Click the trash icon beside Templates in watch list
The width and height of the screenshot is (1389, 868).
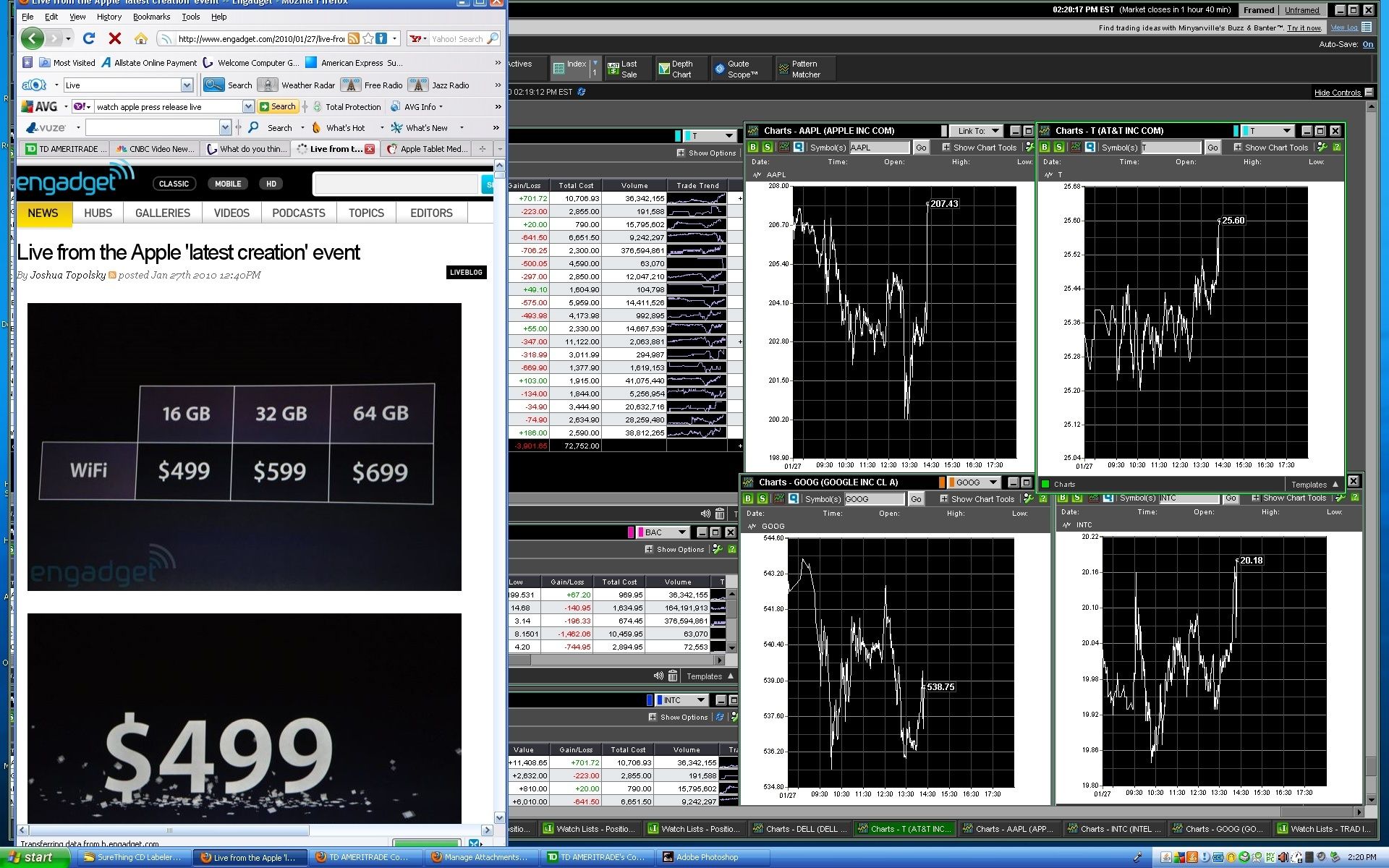tap(673, 676)
